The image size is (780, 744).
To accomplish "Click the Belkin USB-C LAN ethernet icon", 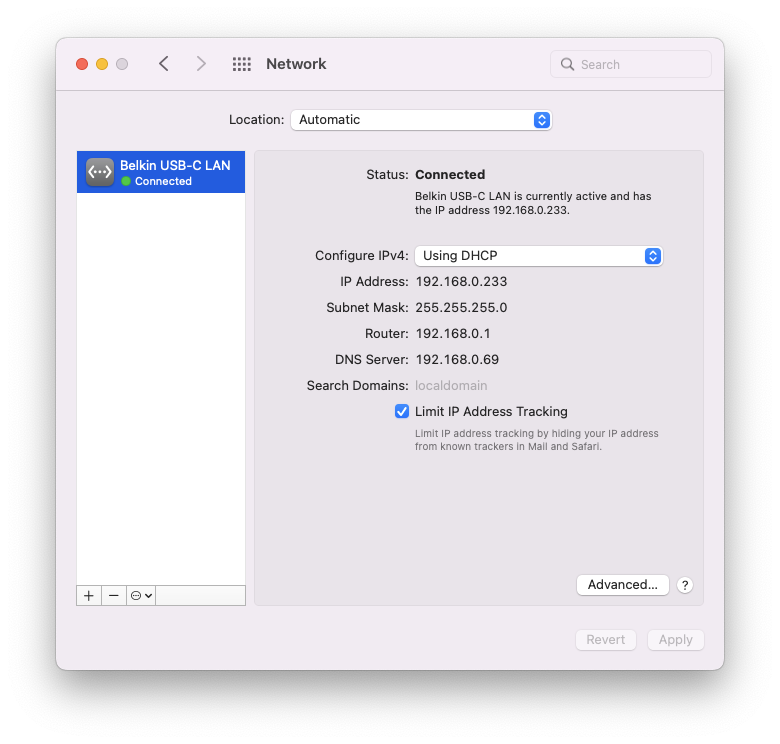I will coord(100,172).
